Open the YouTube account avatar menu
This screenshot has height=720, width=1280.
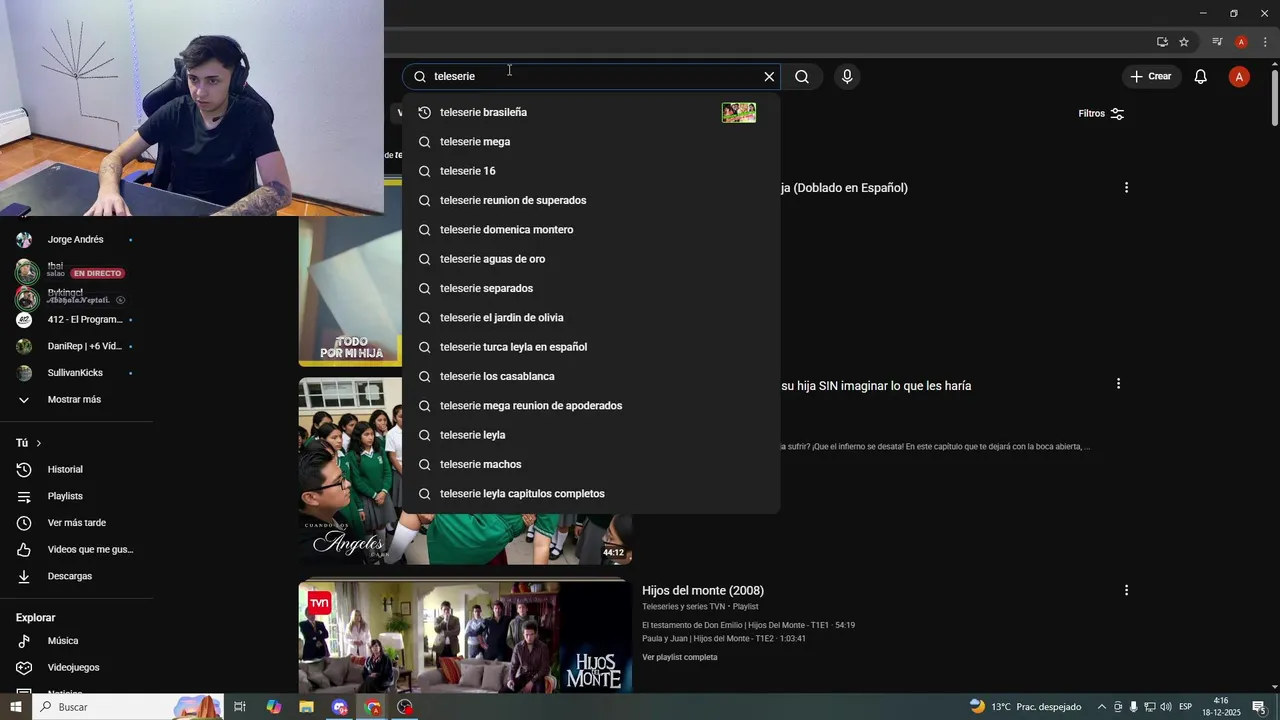[1239, 77]
